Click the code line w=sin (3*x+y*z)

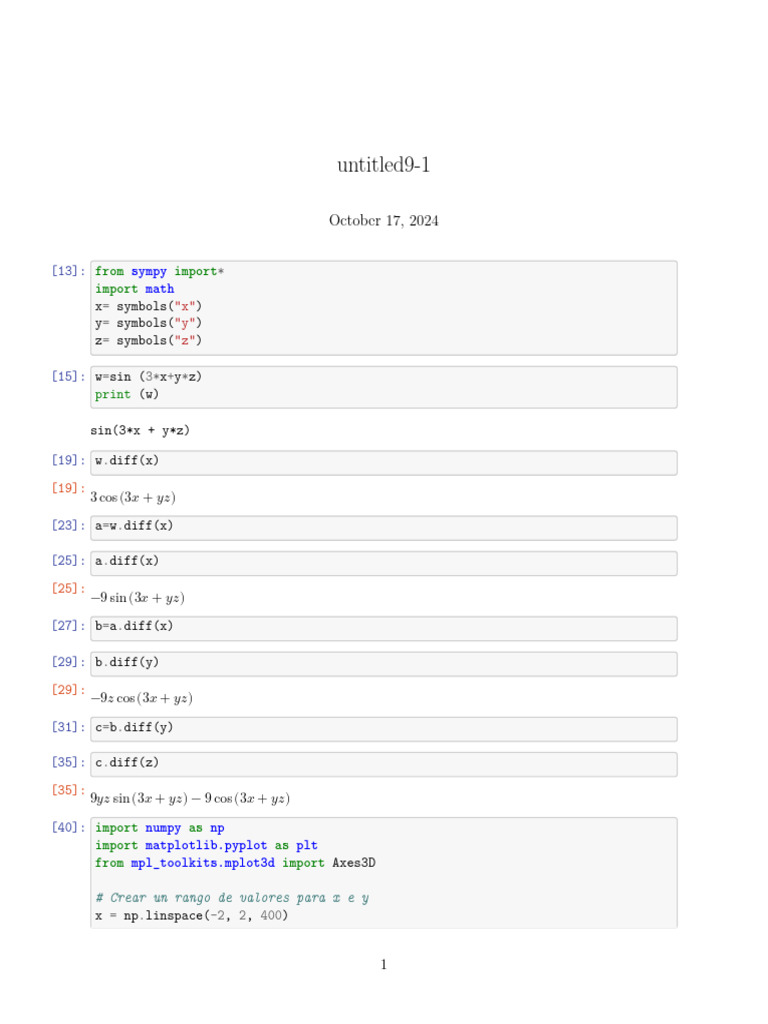point(148,377)
